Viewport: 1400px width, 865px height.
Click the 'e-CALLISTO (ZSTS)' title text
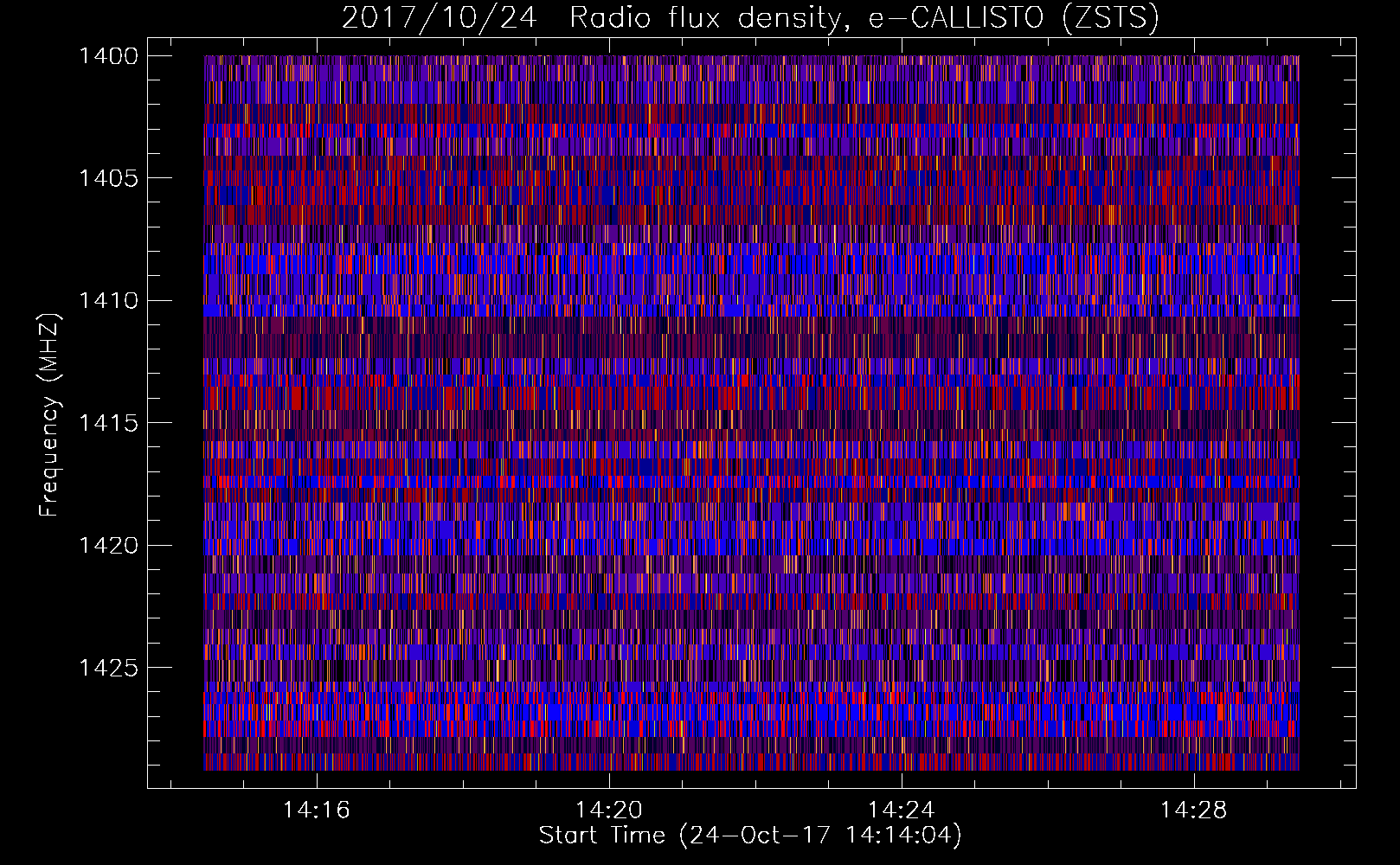pyautogui.click(x=1013, y=18)
